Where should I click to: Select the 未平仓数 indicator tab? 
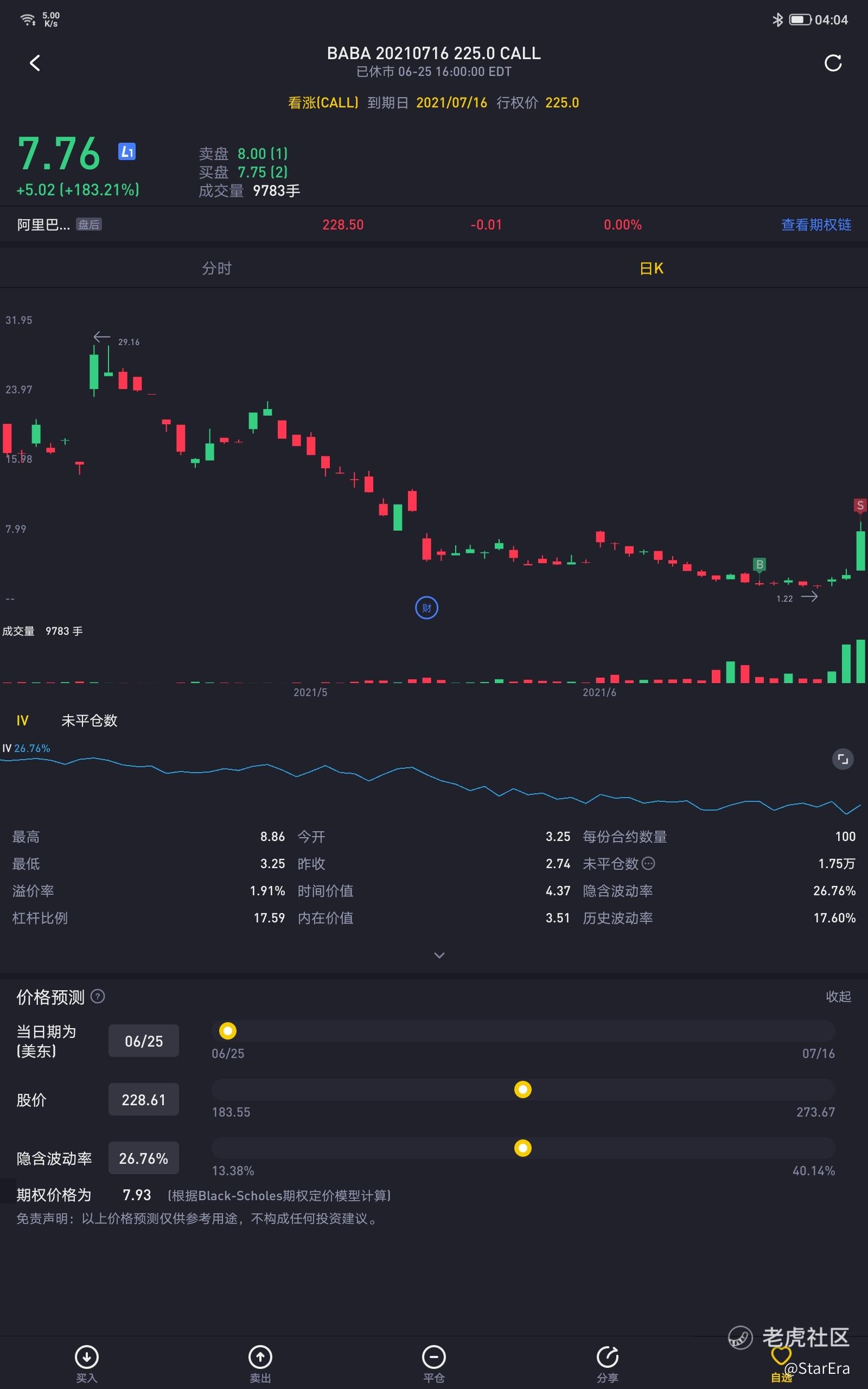coord(89,721)
